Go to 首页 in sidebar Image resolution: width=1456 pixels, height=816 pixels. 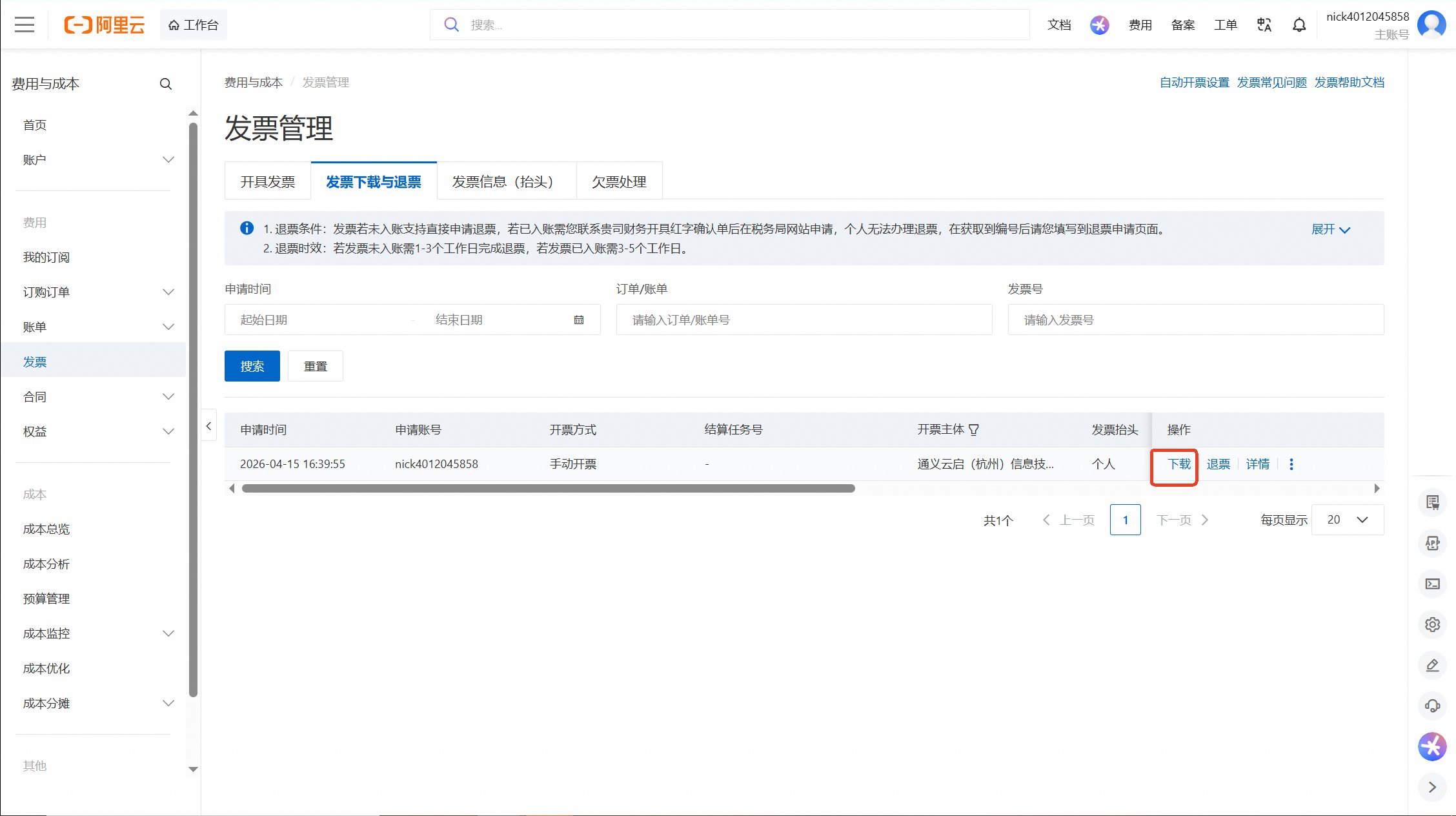pos(35,125)
